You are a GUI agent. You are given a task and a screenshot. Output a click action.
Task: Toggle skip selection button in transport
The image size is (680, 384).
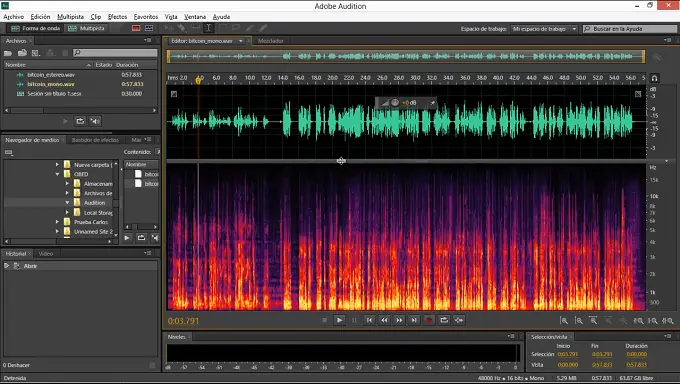[459, 320]
